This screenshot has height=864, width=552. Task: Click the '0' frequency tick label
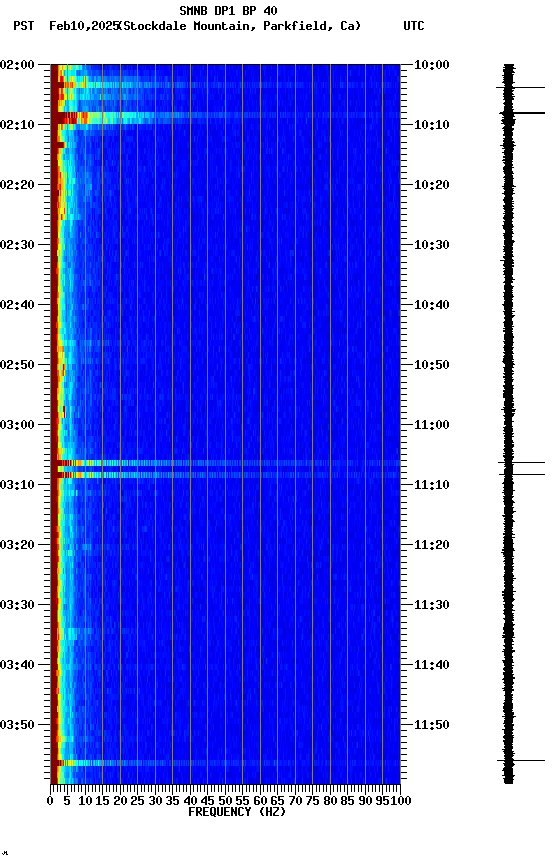point(51,801)
